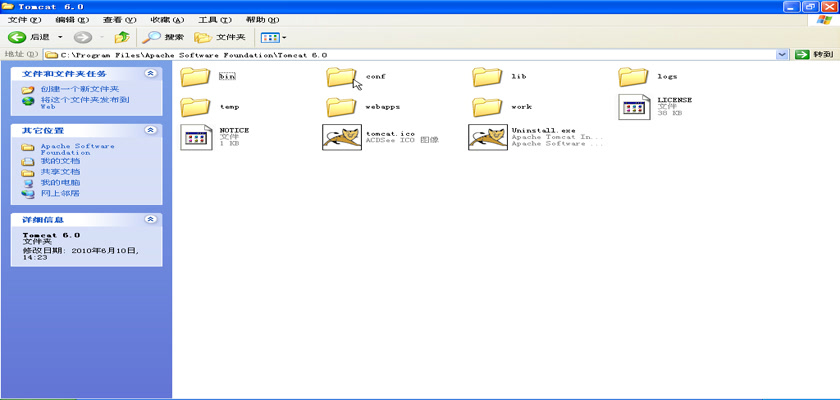840x400 pixels.
Task: Open the bin folder icon
Action: point(195,77)
